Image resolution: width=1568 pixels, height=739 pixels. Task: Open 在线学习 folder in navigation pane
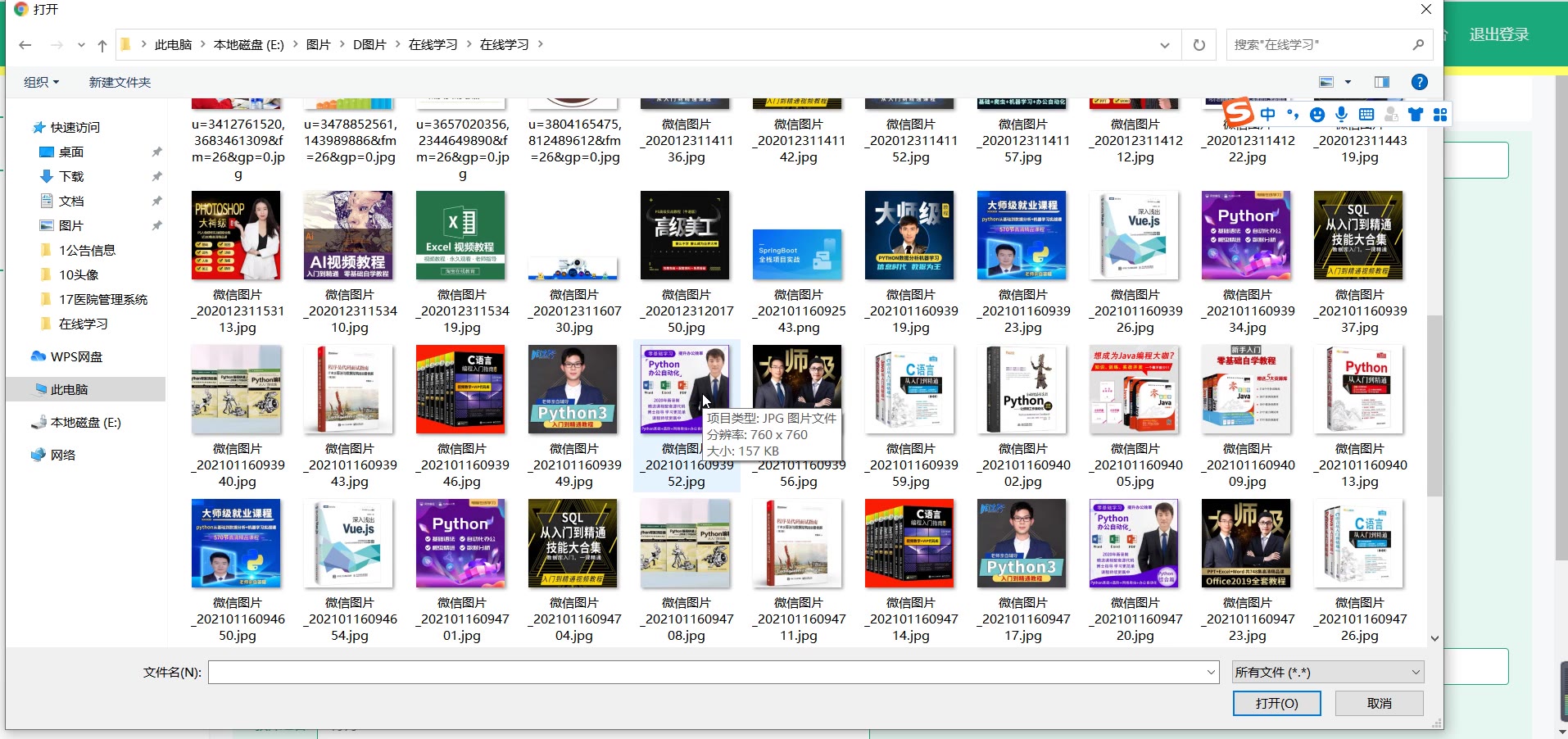[x=83, y=324]
